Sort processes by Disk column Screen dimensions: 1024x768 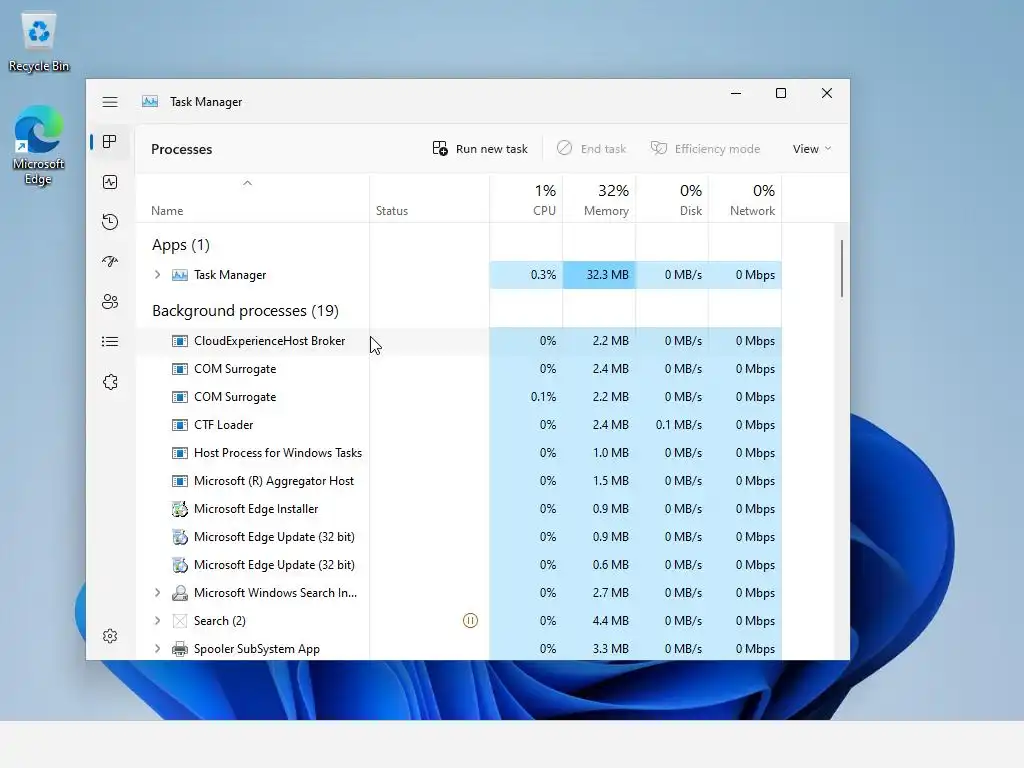tap(672, 199)
